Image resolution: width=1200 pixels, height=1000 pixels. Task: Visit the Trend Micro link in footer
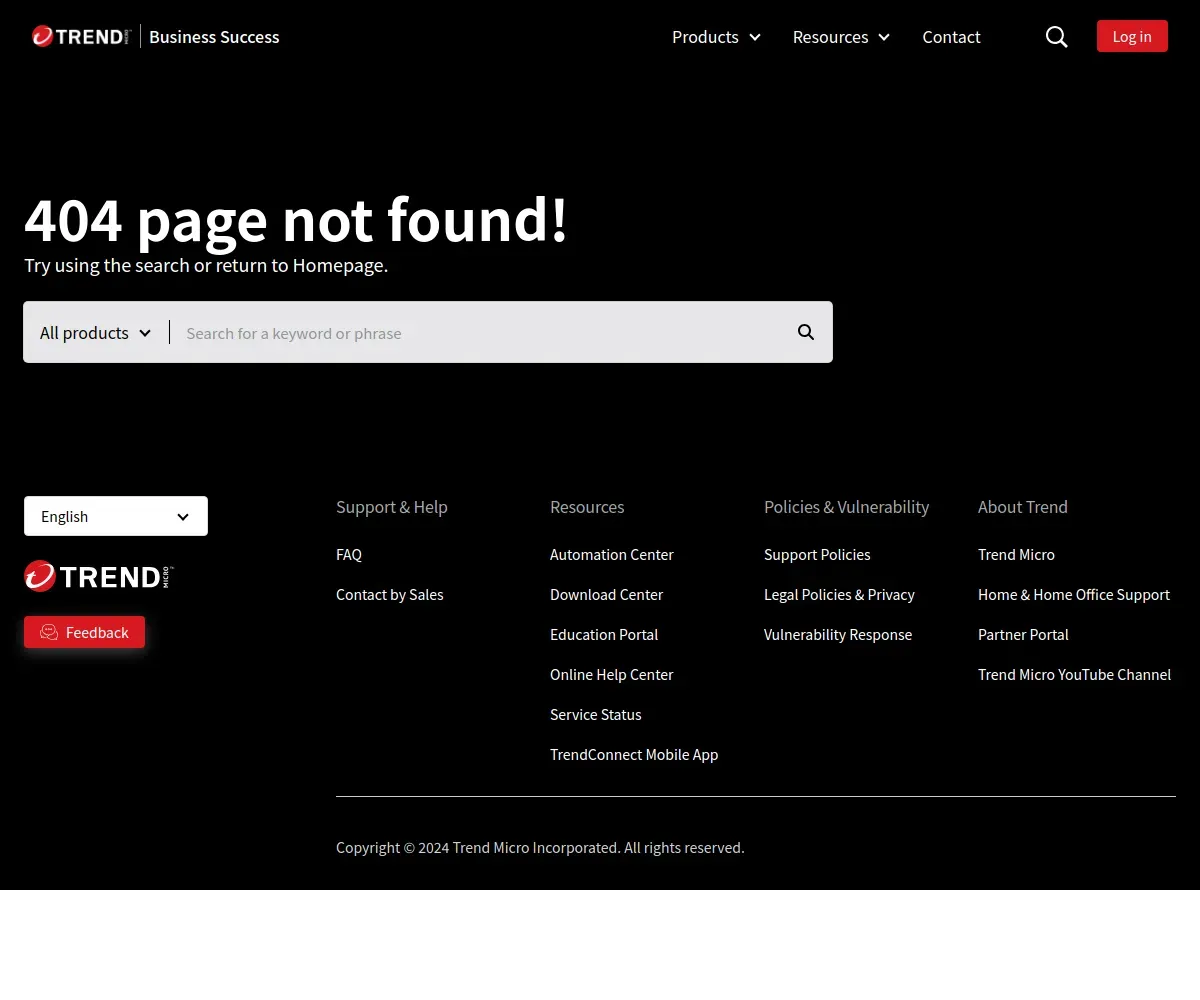[x=1016, y=554]
